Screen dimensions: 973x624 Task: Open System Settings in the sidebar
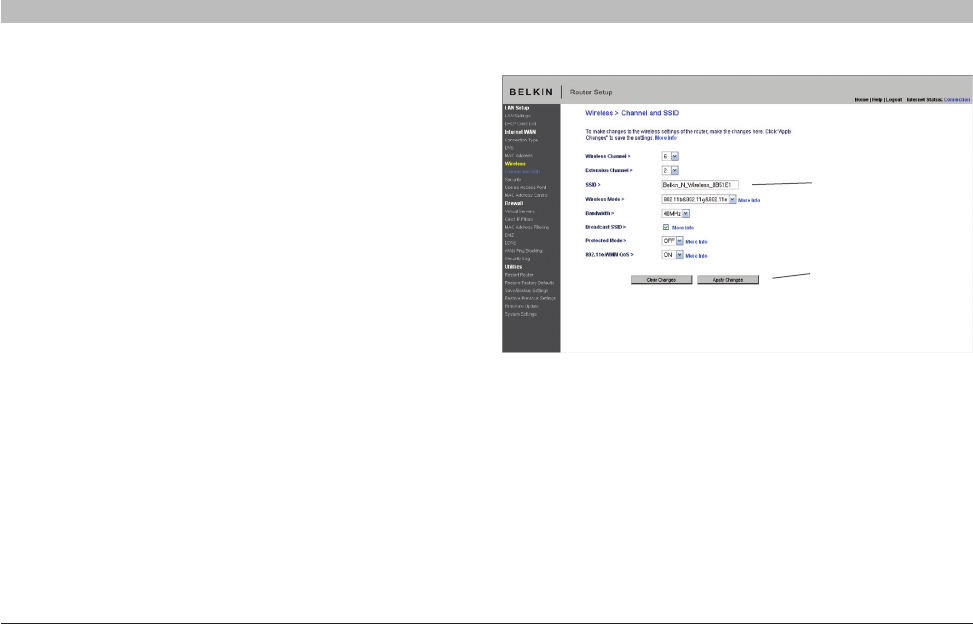click(521, 314)
